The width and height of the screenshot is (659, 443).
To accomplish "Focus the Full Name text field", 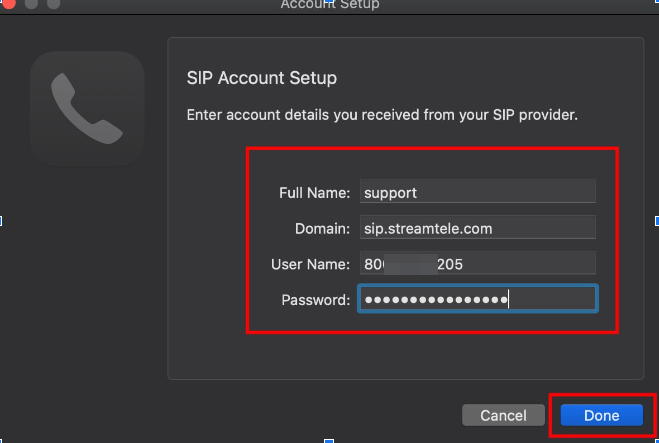I will pyautogui.click(x=477, y=192).
